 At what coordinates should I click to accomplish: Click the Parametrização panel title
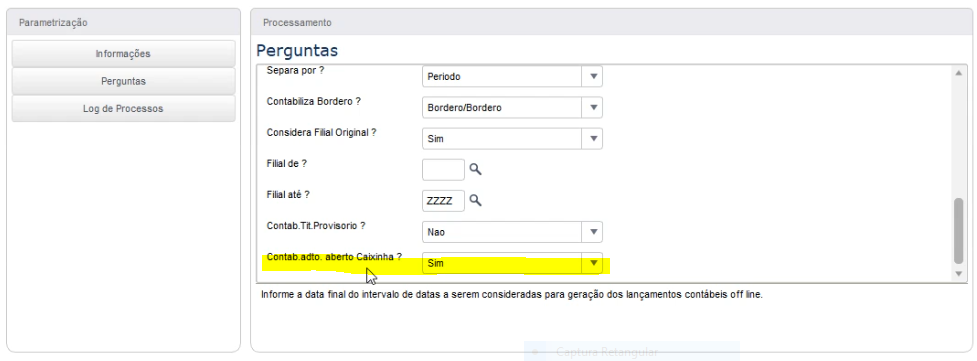[53, 22]
